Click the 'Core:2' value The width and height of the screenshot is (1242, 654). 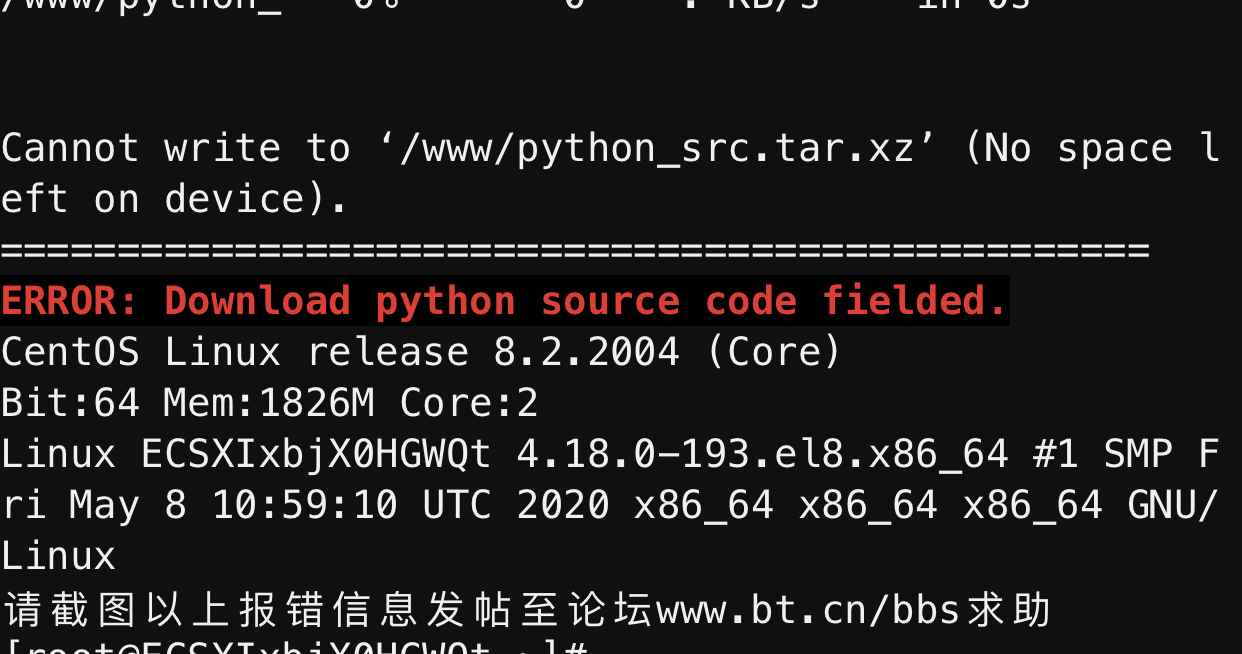tap(469, 403)
